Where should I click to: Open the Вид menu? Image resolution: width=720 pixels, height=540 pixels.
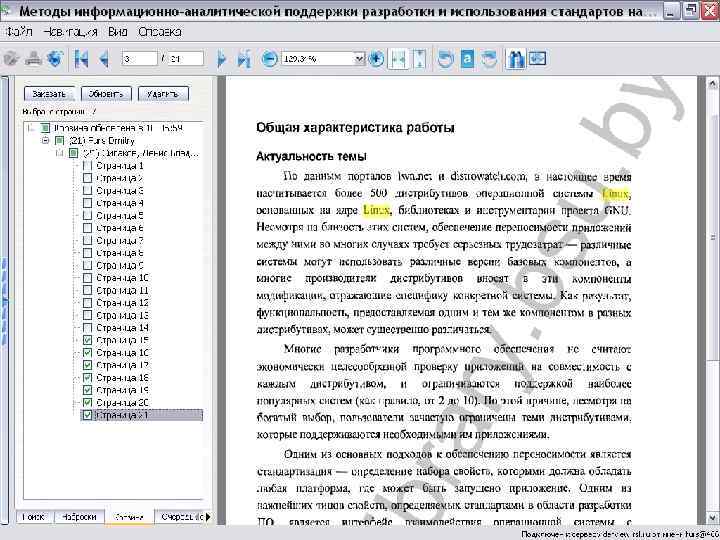118,32
